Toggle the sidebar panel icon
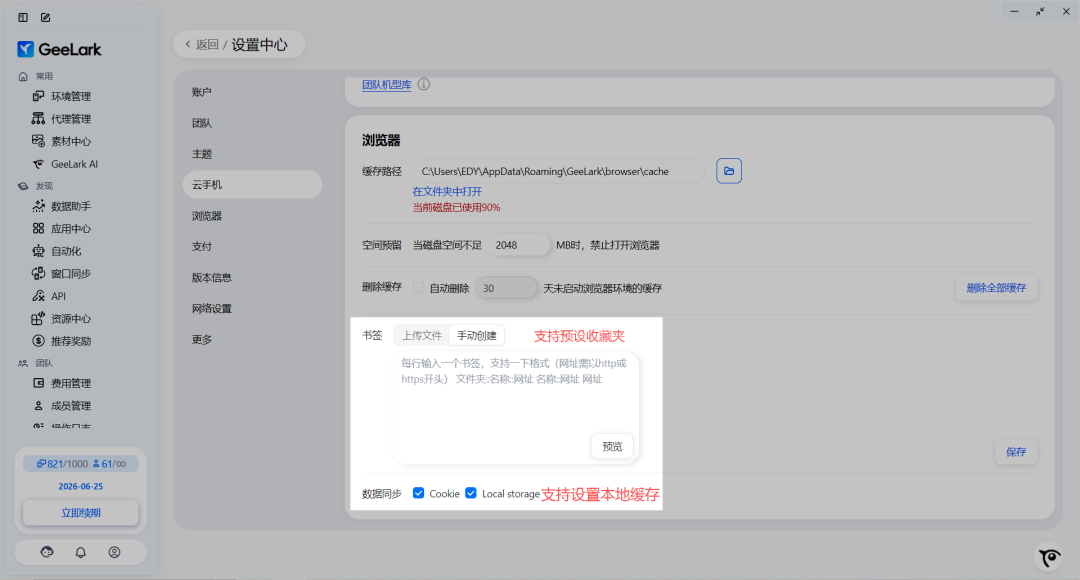This screenshot has width=1080, height=580. [x=23, y=17]
